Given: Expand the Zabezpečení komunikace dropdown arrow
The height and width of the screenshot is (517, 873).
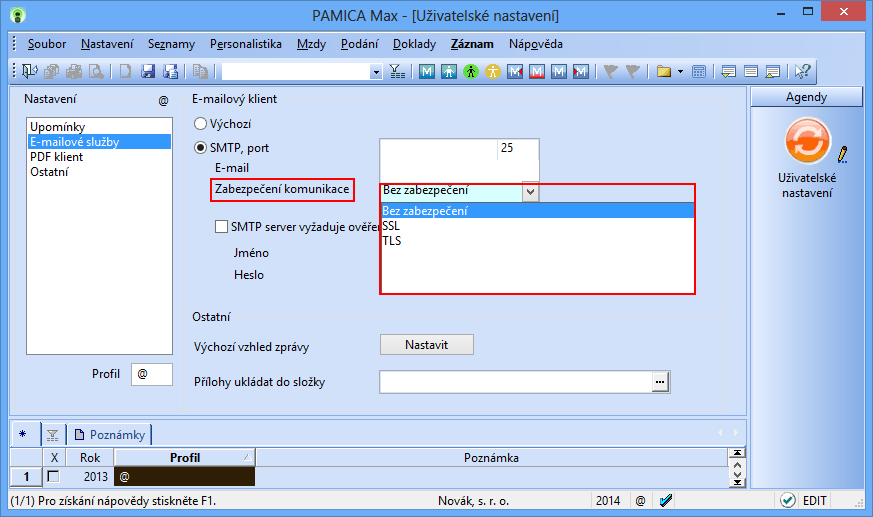Looking at the screenshot, I should [x=531, y=192].
